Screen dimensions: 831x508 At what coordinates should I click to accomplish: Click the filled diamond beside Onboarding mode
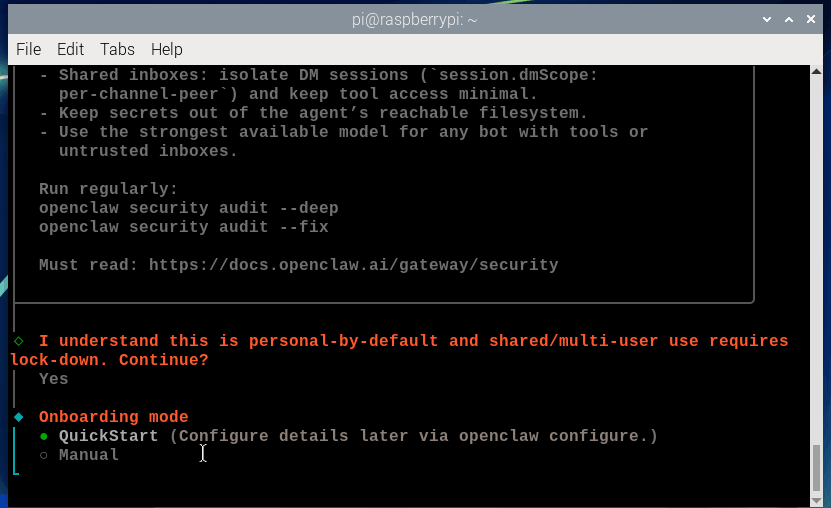[x=19, y=417]
